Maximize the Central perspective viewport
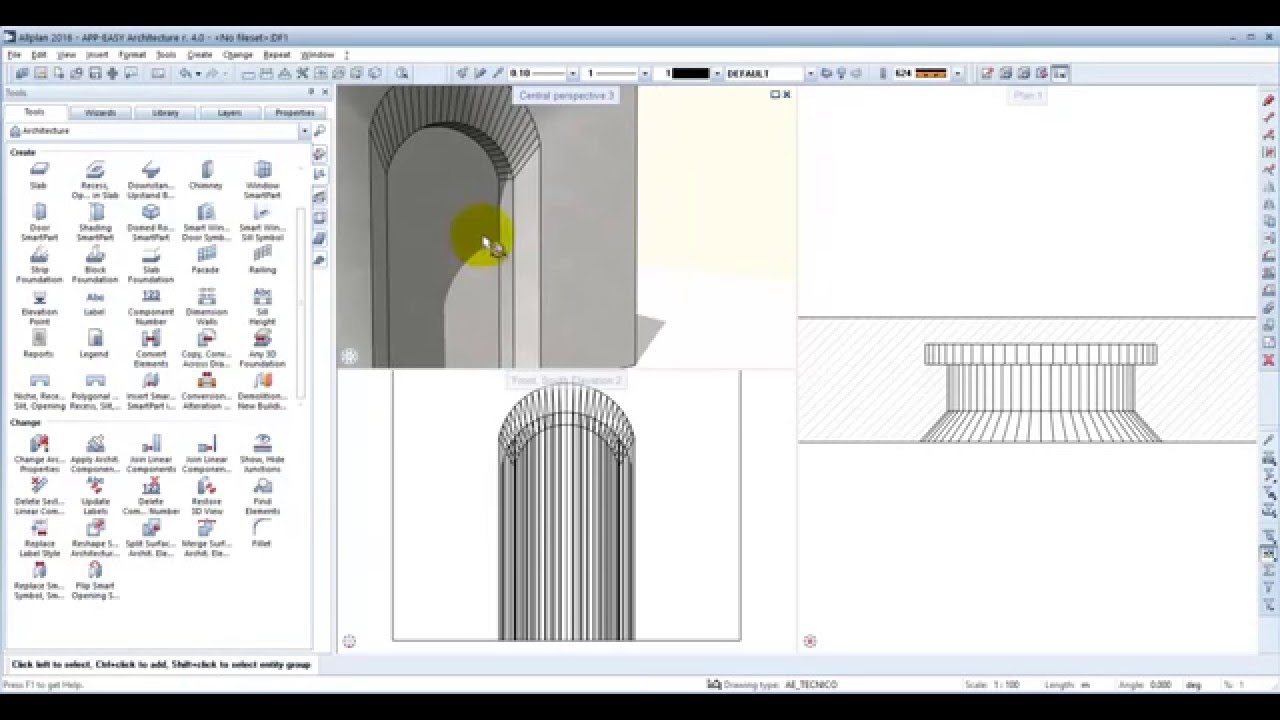 click(x=775, y=94)
